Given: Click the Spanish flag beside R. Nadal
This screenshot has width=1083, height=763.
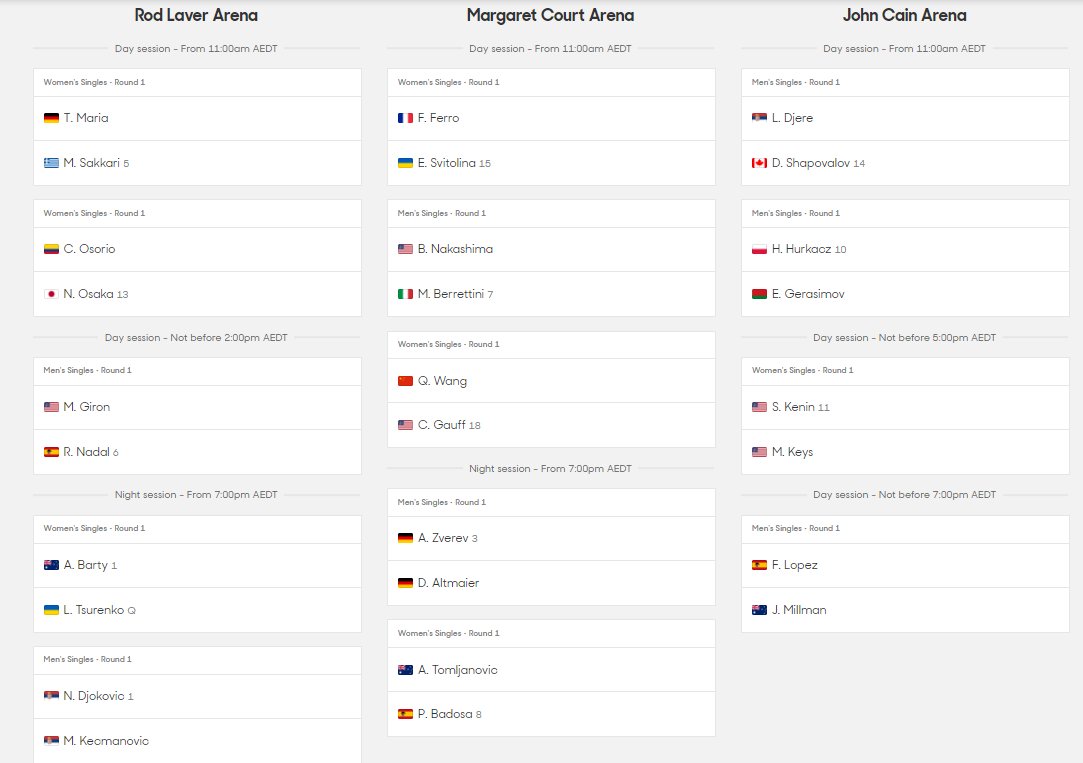Looking at the screenshot, I should 51,452.
